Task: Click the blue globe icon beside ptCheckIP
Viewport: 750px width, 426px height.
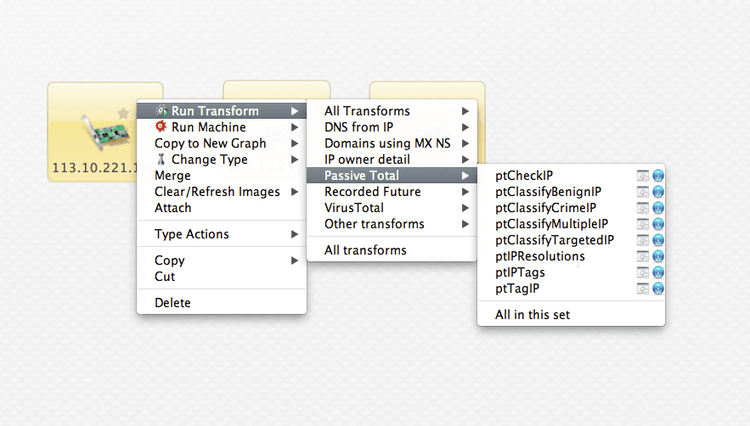Action: tap(658, 176)
